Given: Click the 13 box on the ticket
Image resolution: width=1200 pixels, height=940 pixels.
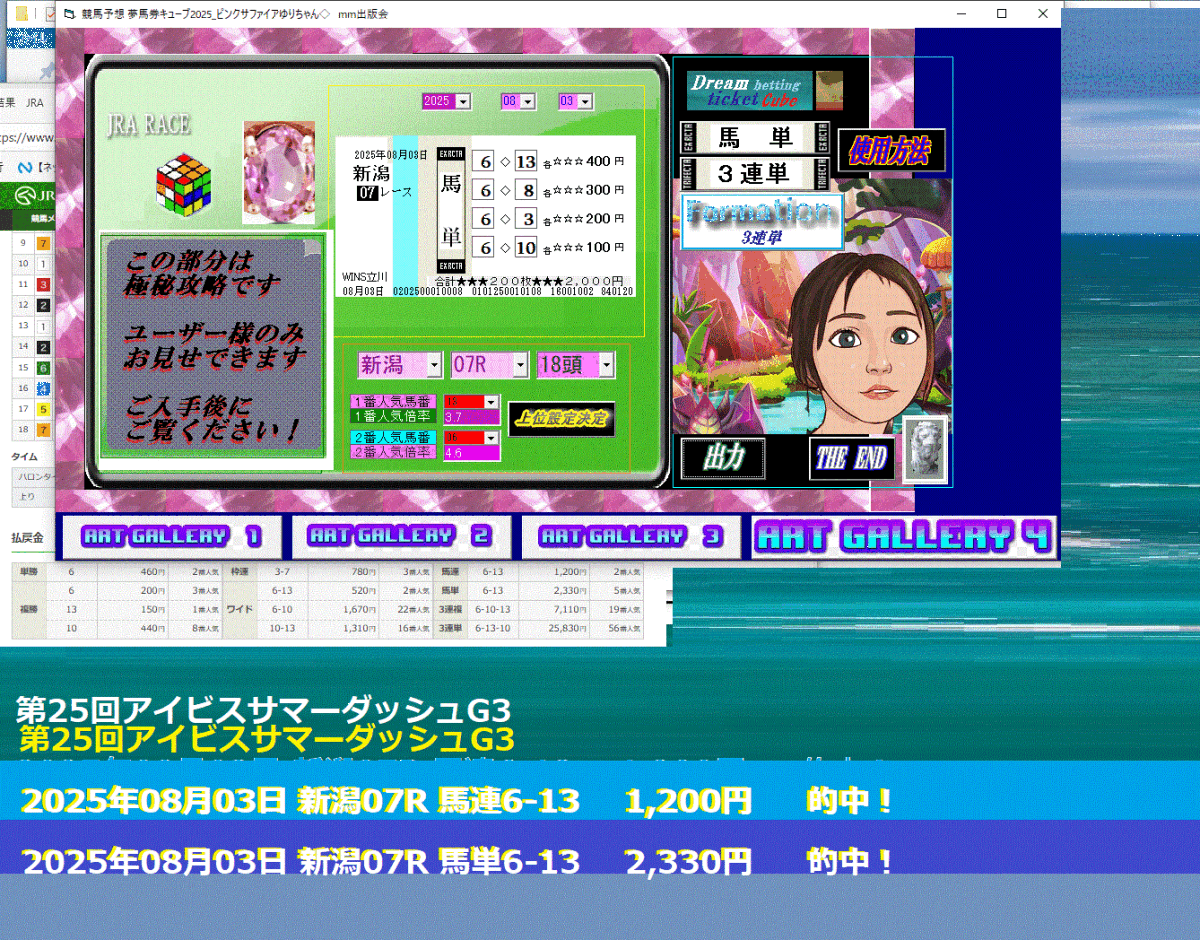Looking at the screenshot, I should pyautogui.click(x=527, y=162).
